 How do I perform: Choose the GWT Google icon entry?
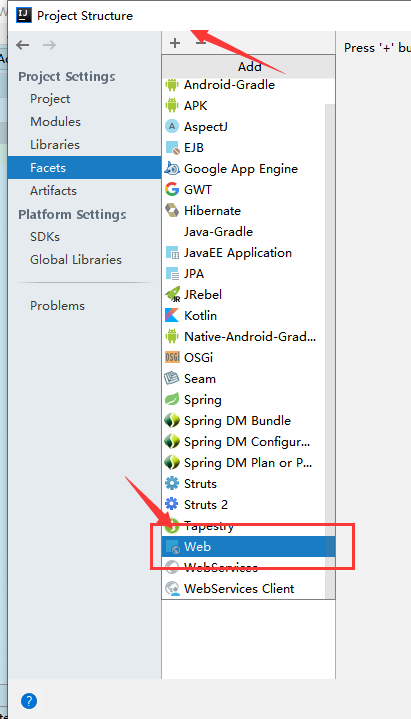coord(172,189)
